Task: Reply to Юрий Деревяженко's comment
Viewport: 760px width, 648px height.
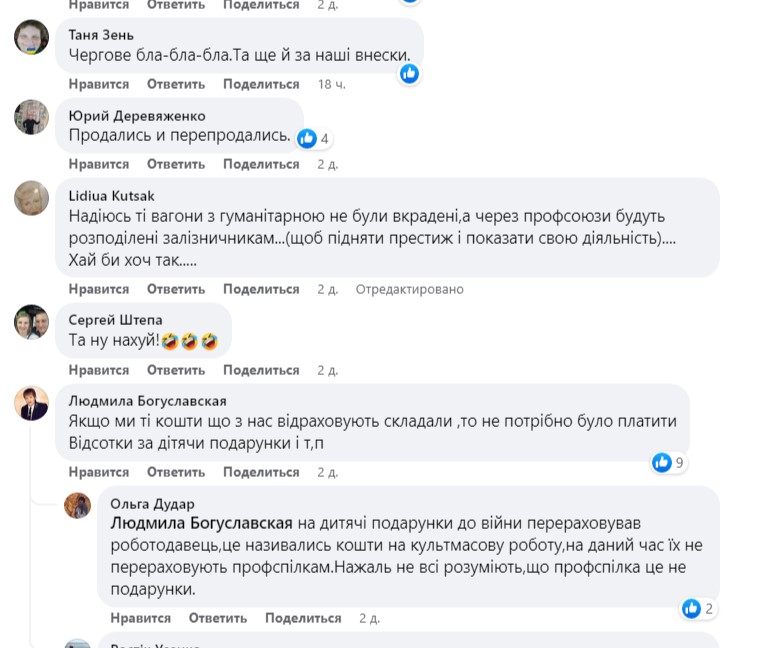Action: click(x=176, y=164)
